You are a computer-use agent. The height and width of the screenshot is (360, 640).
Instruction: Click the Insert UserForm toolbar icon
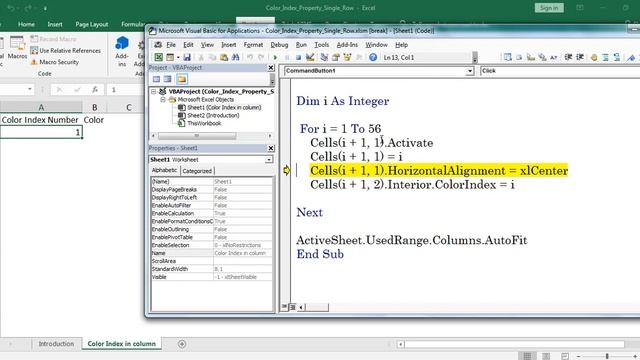tap(170, 58)
